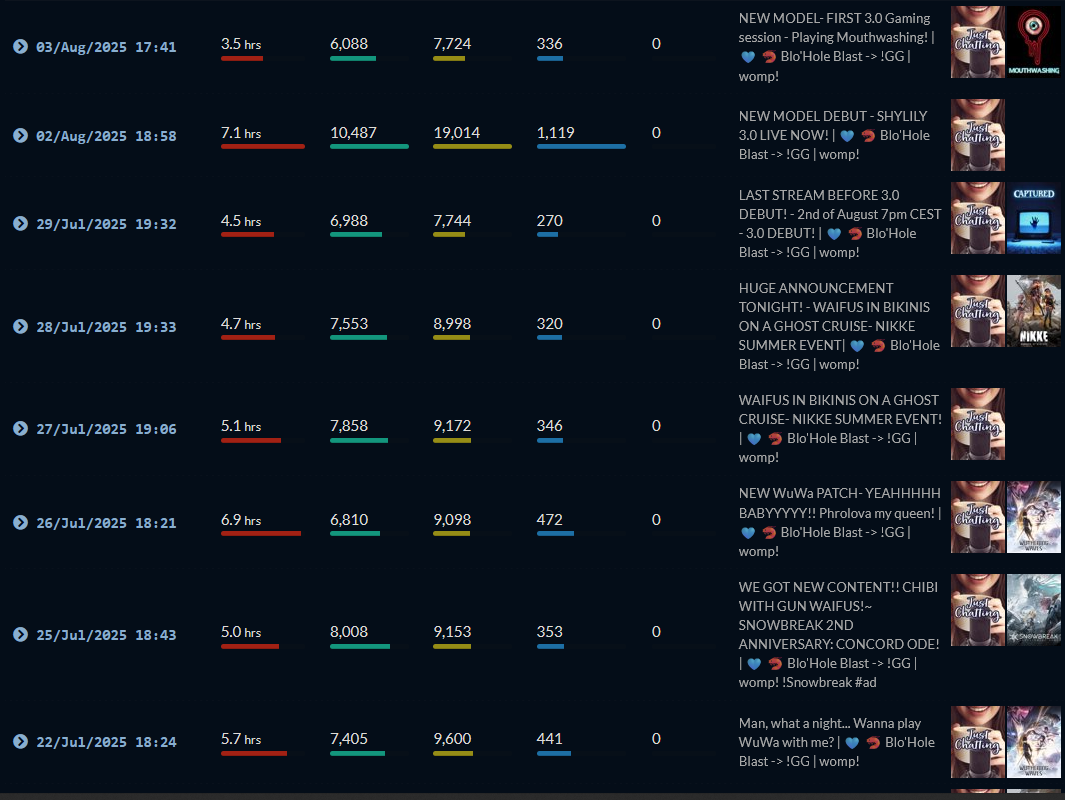
Task: Open title 'WE GOT NEW CONTENT!! CHIBI WITH GUN WAIFUS!'
Action: pyautogui.click(x=840, y=634)
